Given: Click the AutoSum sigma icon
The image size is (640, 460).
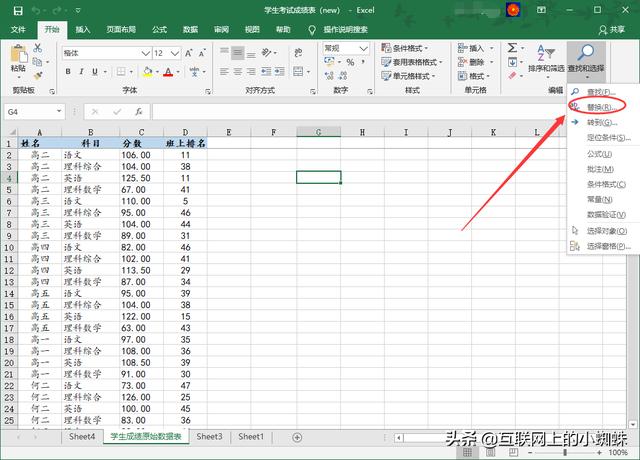Looking at the screenshot, I should pyautogui.click(x=512, y=48).
